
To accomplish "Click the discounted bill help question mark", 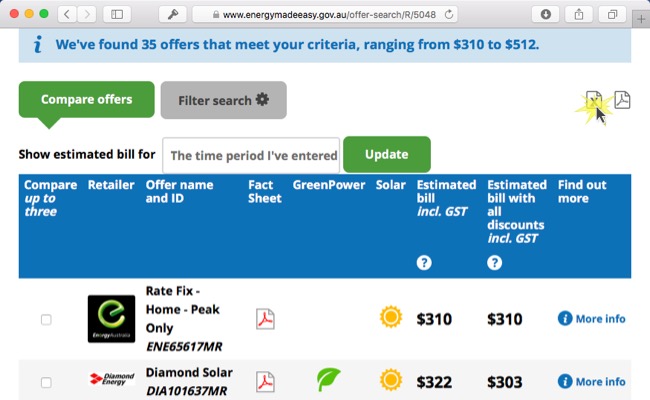I will 495,262.
